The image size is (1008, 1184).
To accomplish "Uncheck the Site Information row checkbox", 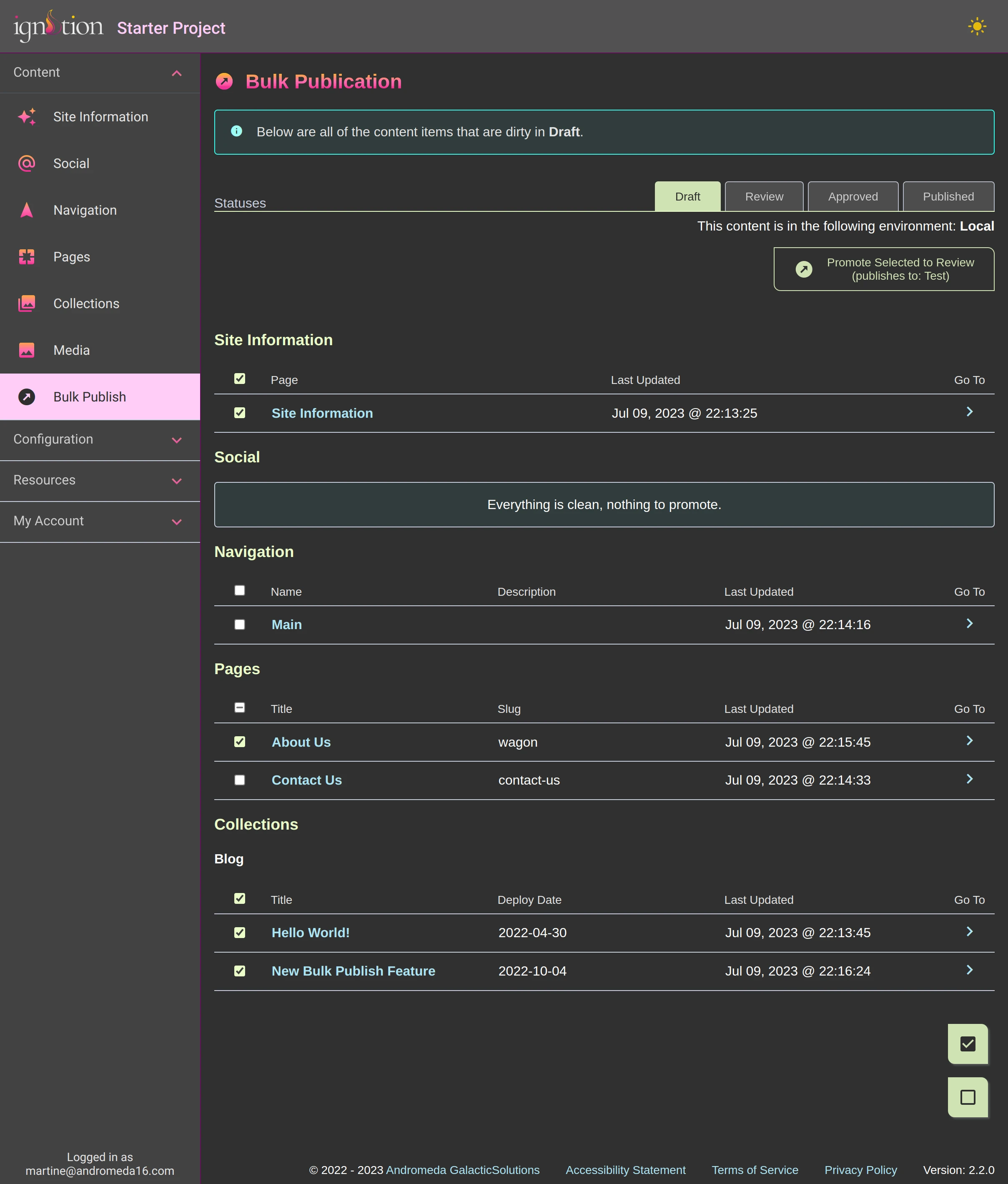I will tap(240, 413).
